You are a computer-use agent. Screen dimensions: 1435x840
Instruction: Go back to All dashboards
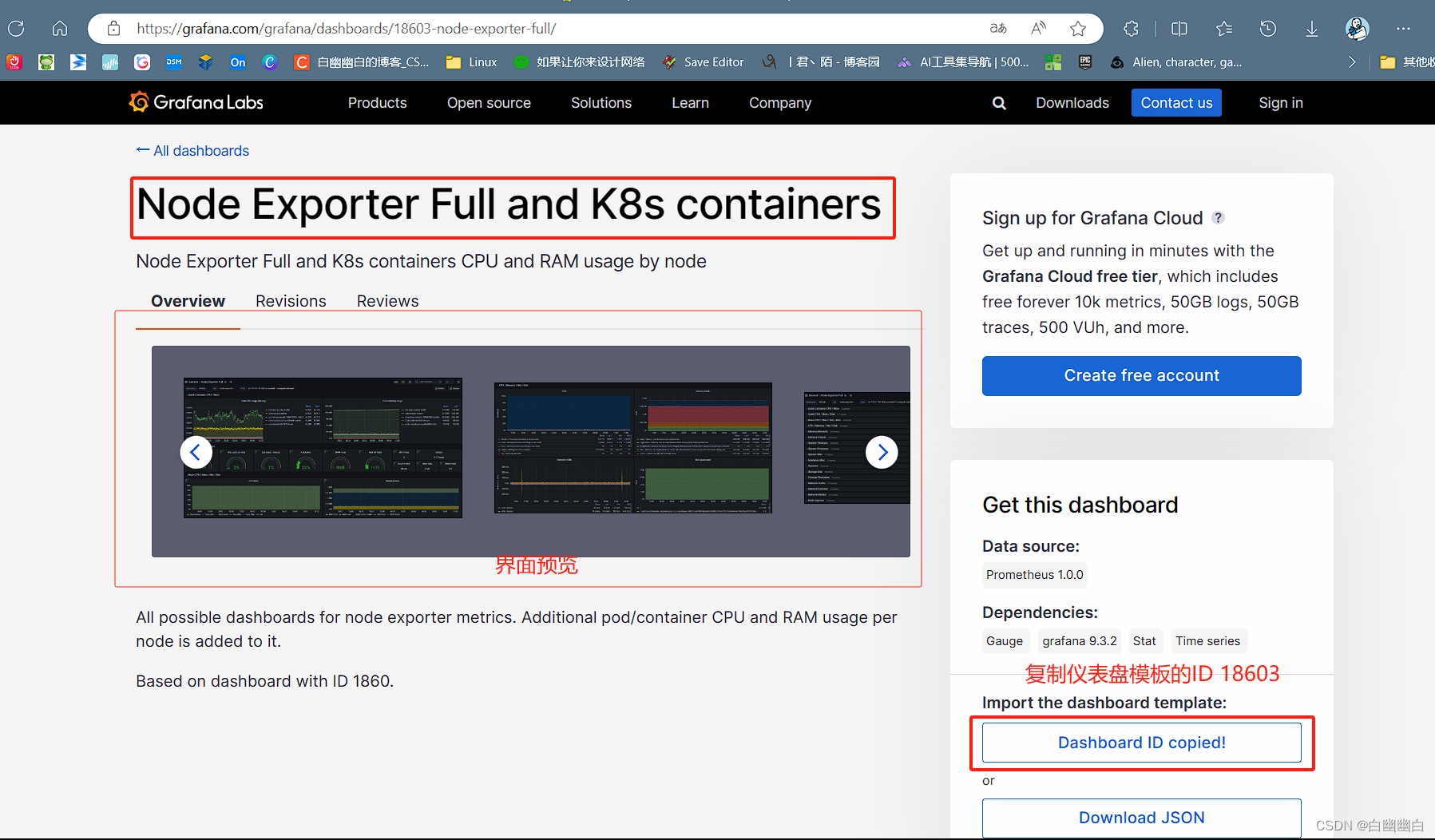(x=192, y=151)
